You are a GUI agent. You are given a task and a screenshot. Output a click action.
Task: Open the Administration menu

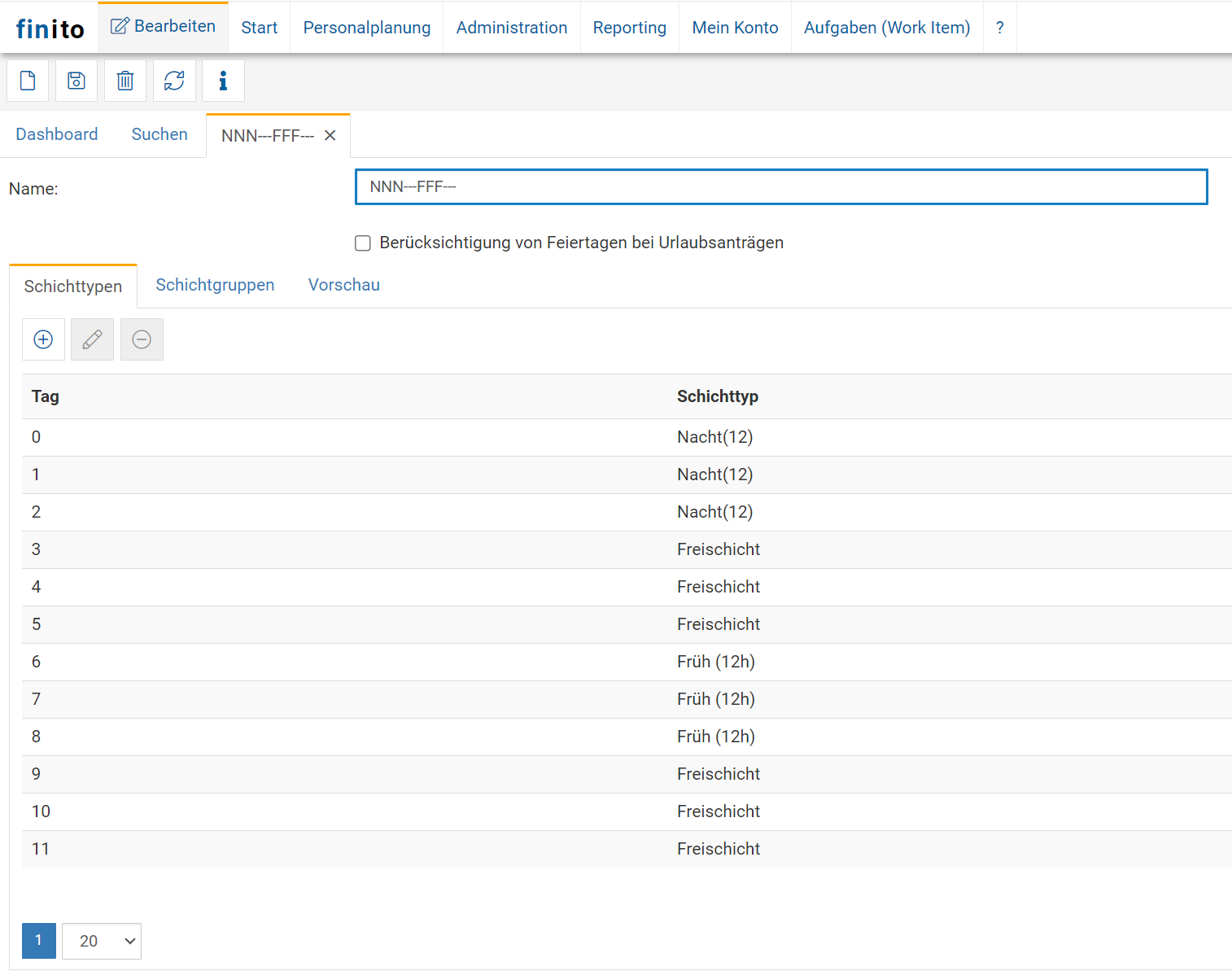(511, 28)
